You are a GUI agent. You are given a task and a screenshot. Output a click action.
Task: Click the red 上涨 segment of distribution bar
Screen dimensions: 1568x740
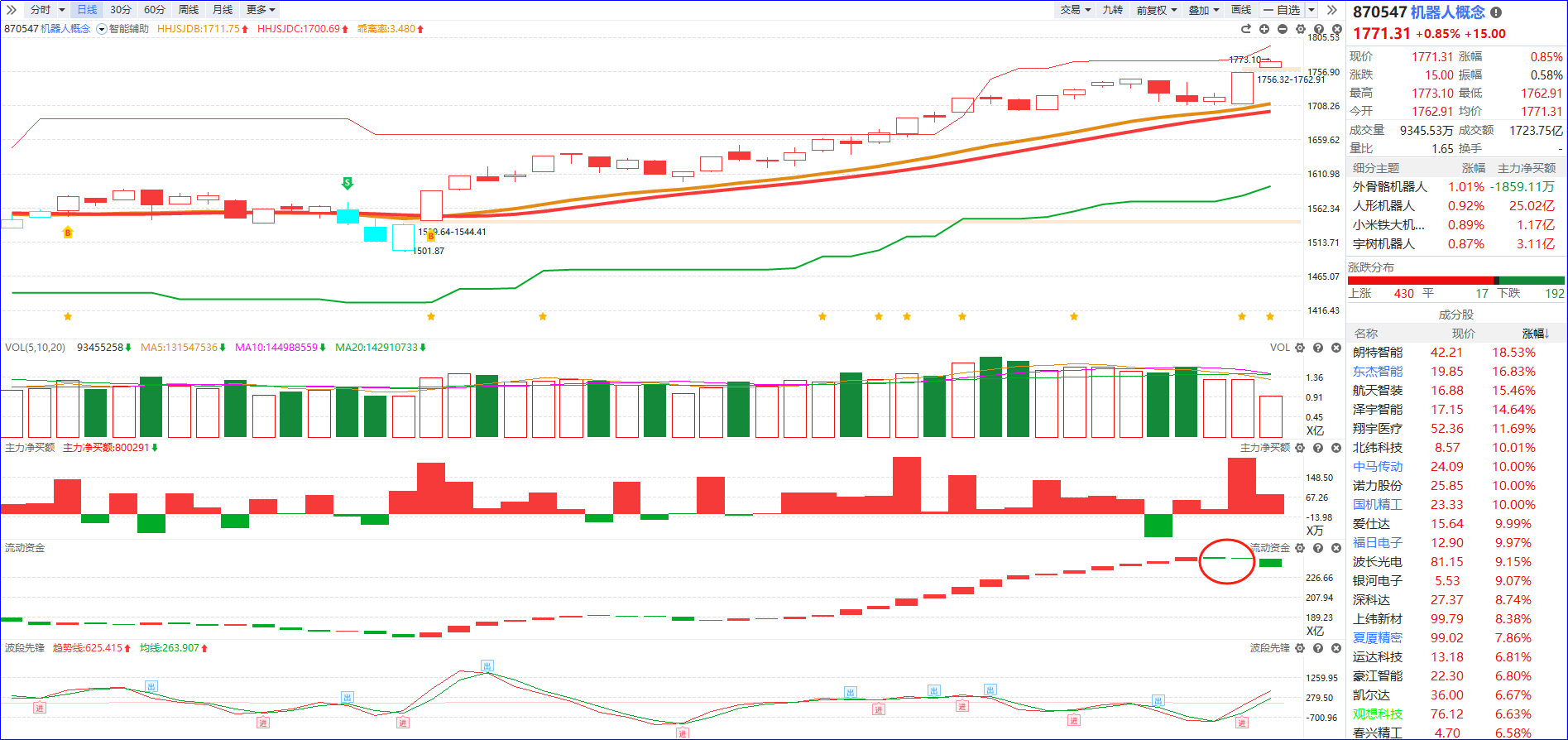coord(1421,281)
